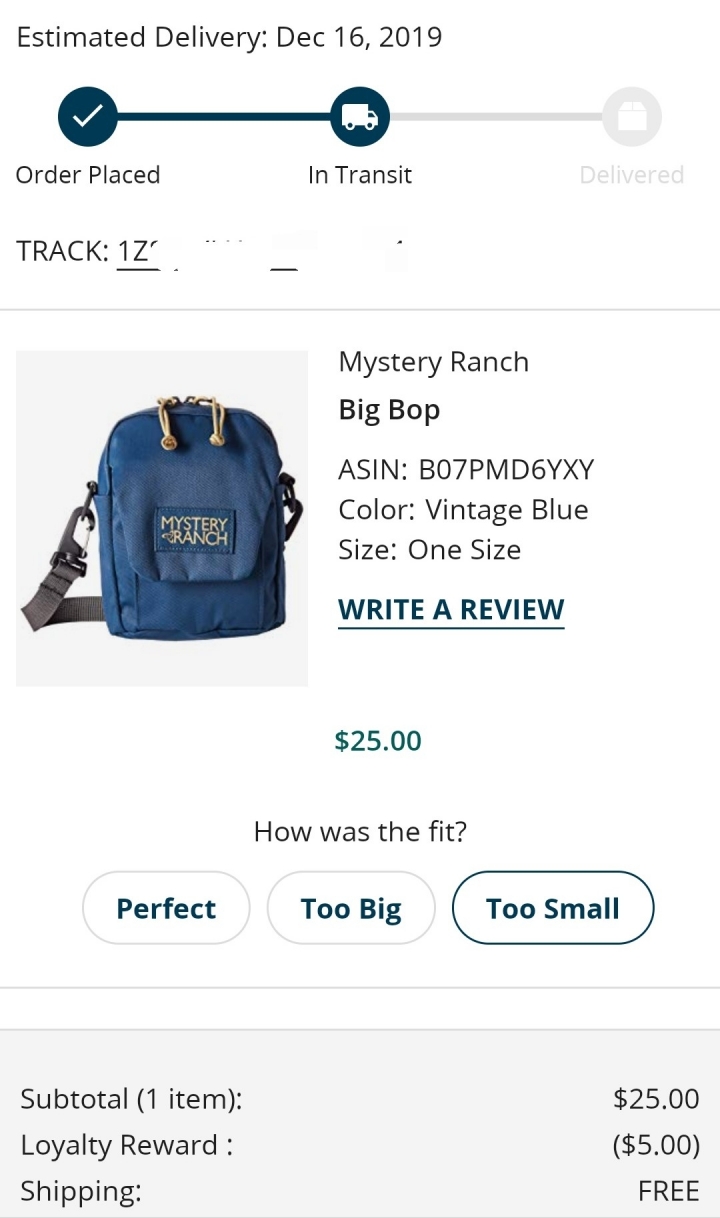Click the Big Bop product name
Image resolution: width=720 pixels, height=1218 pixels.
(389, 411)
